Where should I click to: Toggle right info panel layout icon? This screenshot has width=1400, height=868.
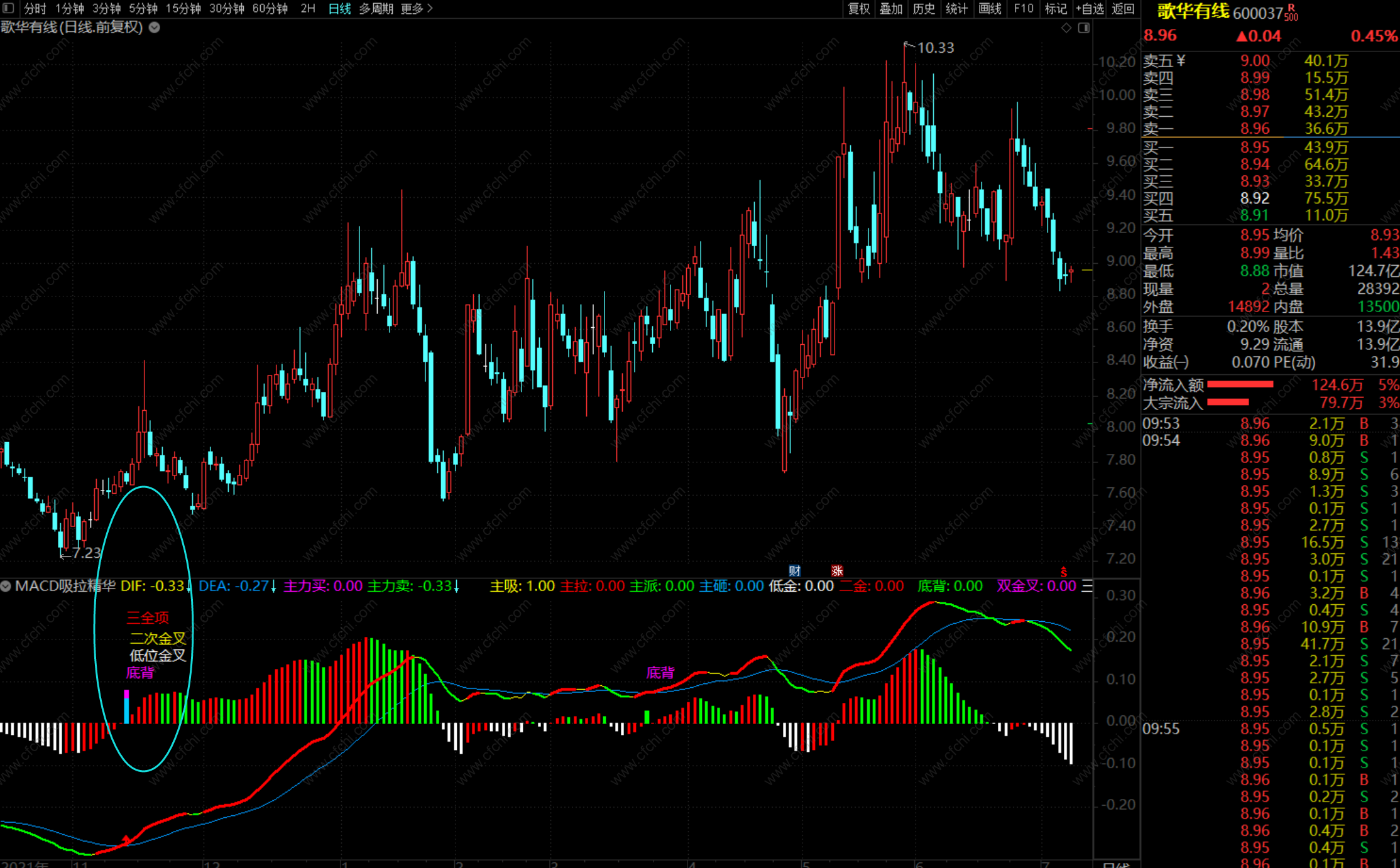pos(1084,28)
